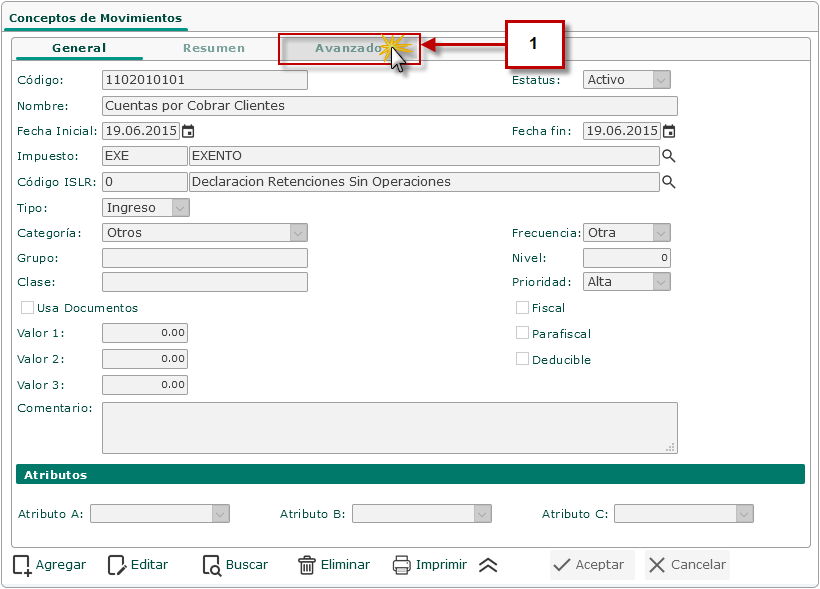Click the Buscar button
The width and height of the screenshot is (820, 589).
point(235,565)
